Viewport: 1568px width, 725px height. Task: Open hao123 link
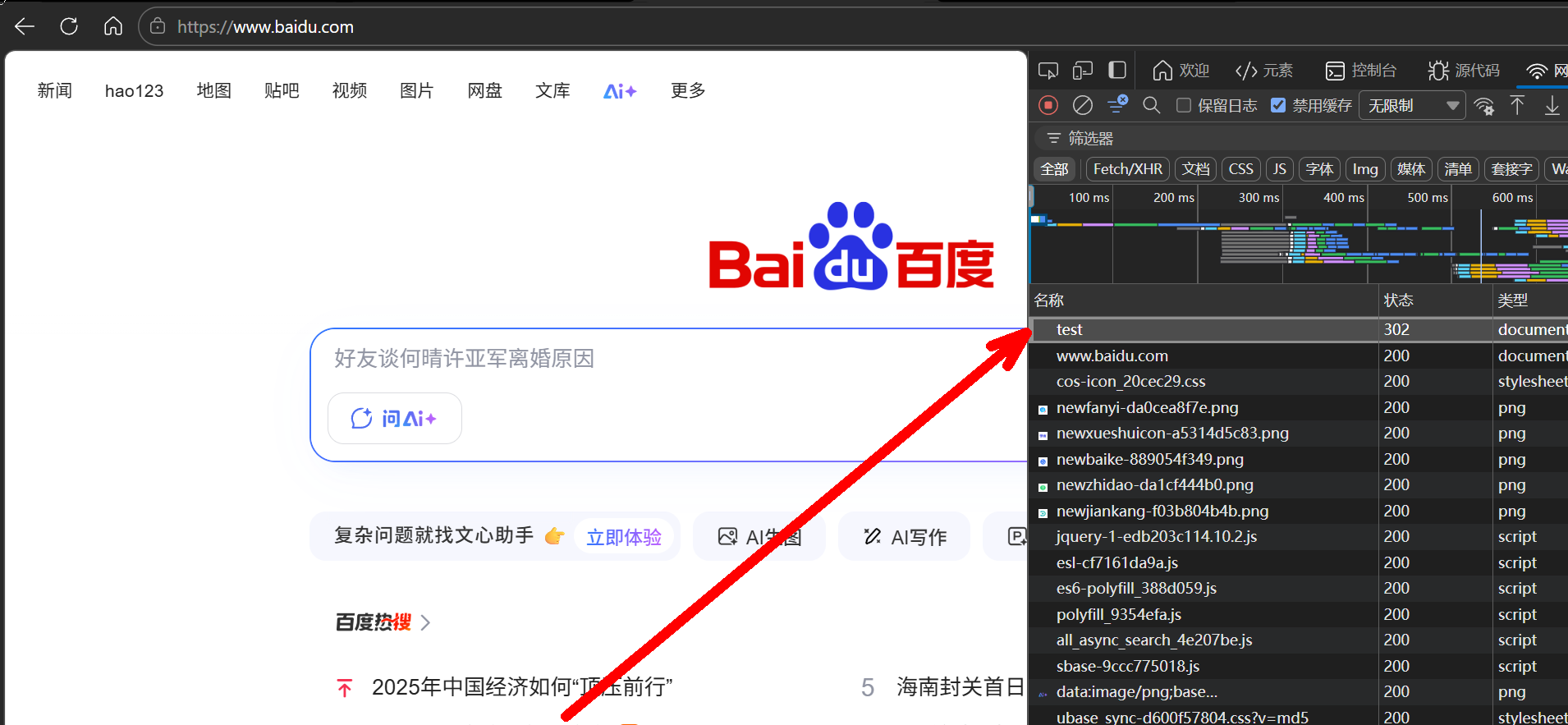pyautogui.click(x=134, y=90)
